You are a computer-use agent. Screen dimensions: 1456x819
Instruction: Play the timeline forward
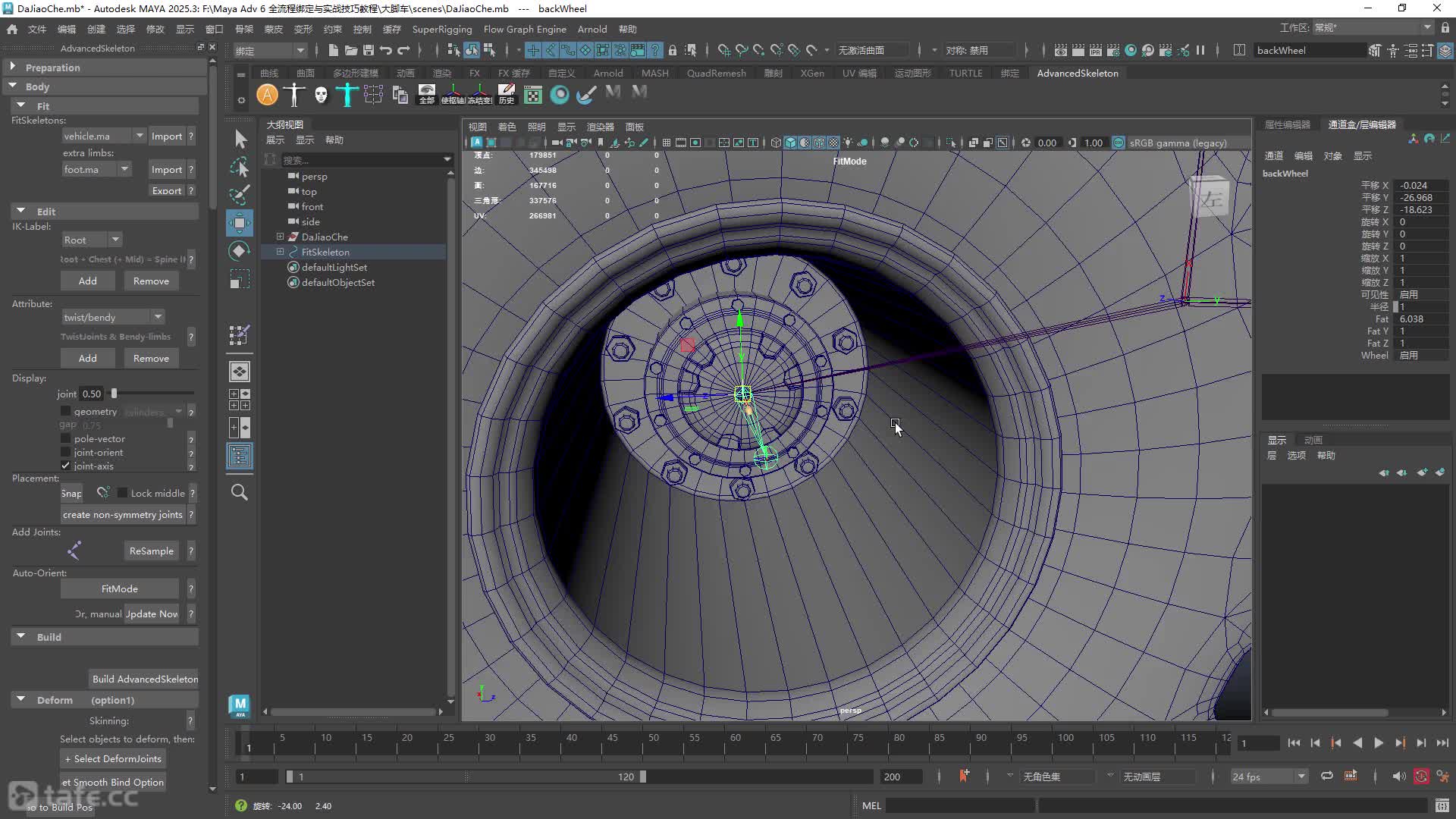point(1379,743)
